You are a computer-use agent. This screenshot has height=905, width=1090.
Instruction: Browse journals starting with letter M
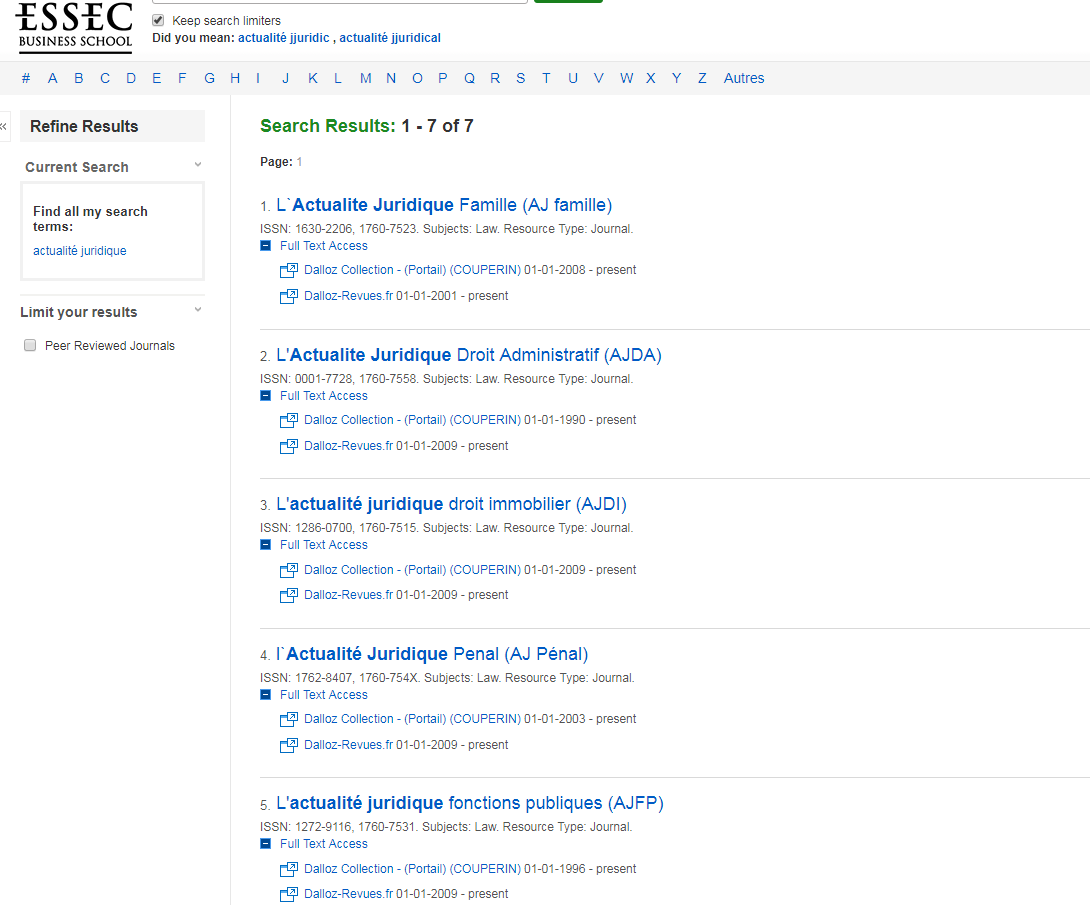coord(366,79)
